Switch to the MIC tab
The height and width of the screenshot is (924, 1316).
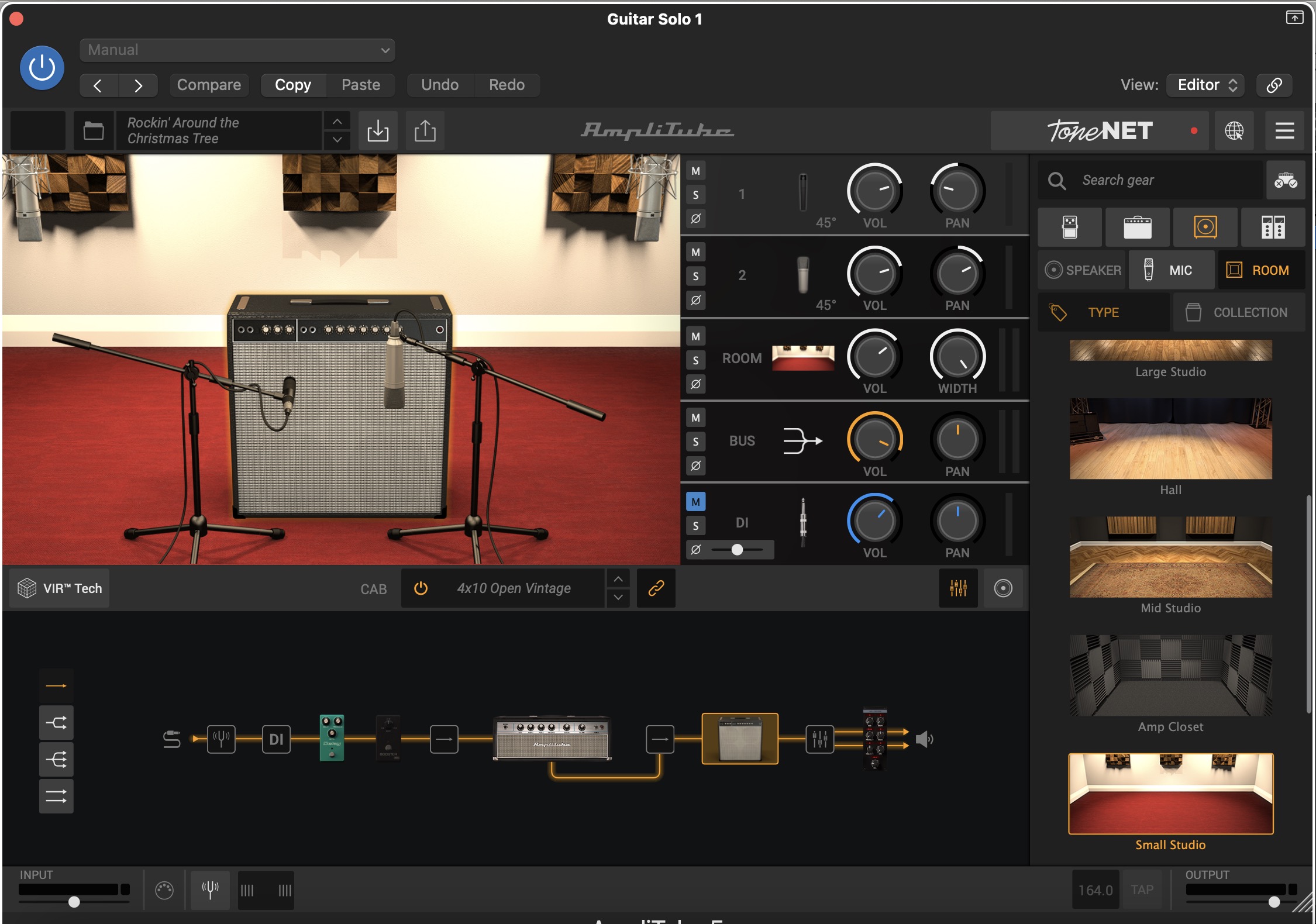tap(1172, 270)
